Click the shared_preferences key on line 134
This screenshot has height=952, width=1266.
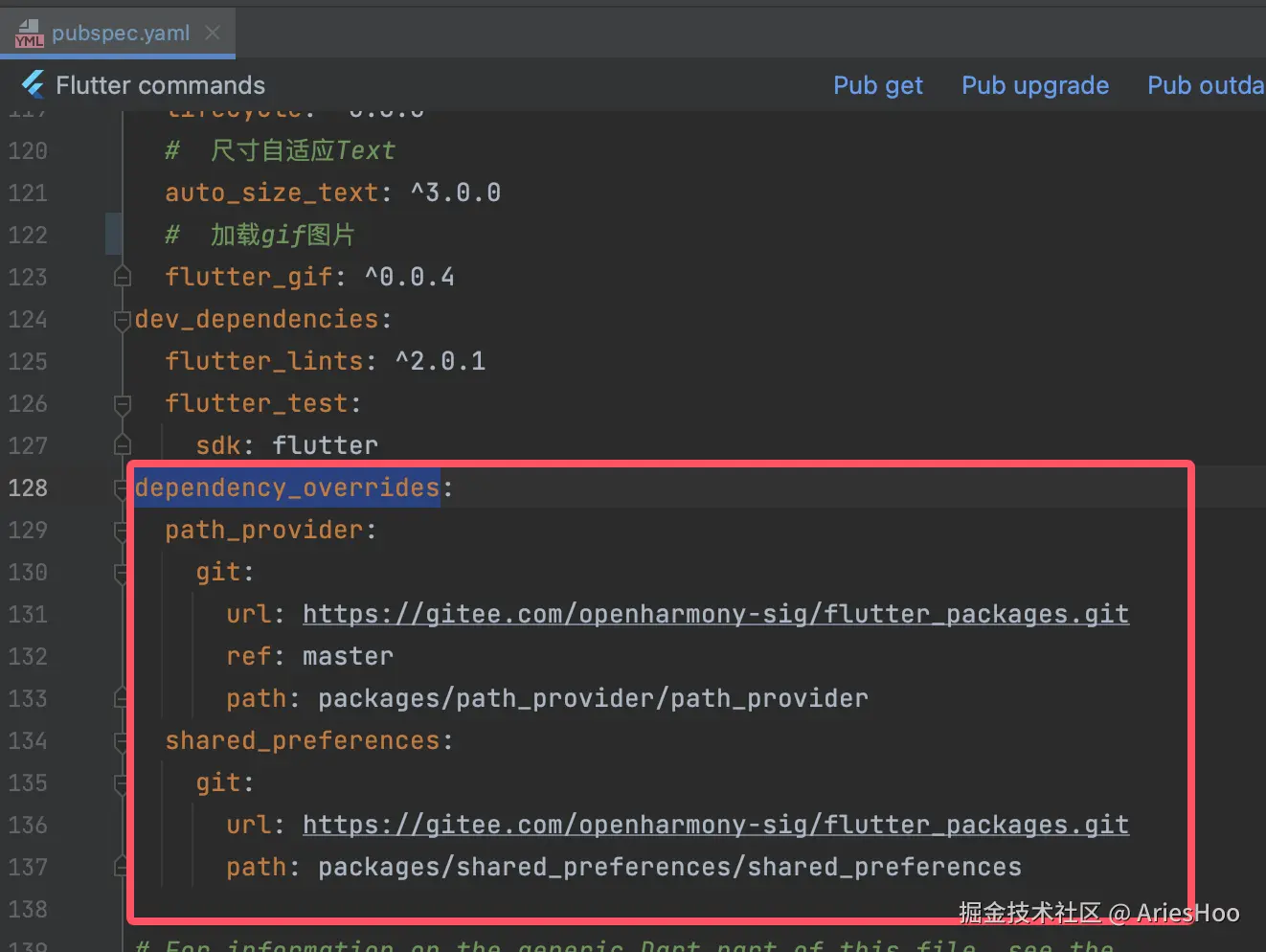point(302,740)
